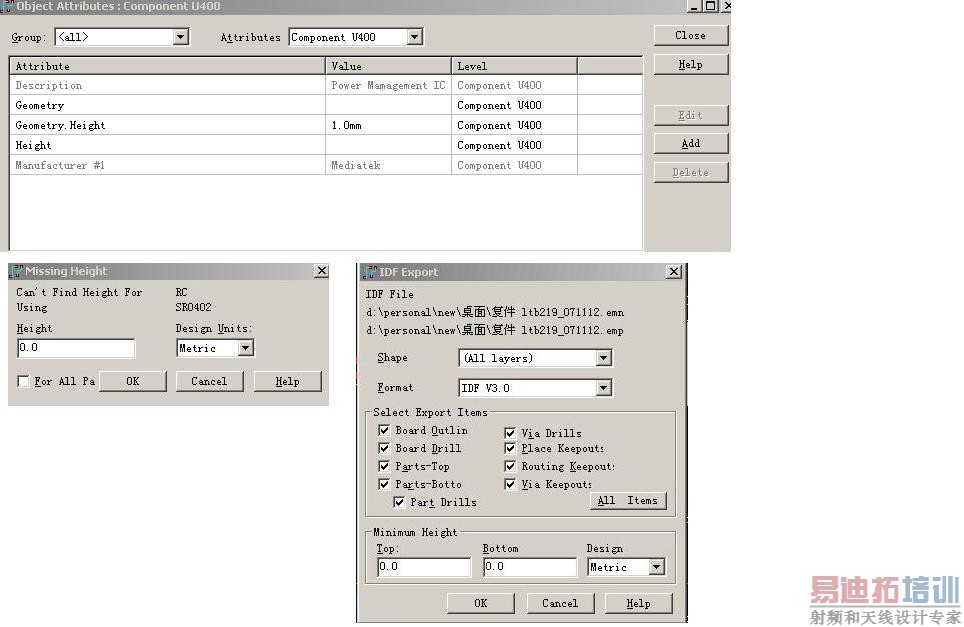This screenshot has width=964, height=627.
Task: Close the IDF Export dialog with X
Action: [674, 272]
